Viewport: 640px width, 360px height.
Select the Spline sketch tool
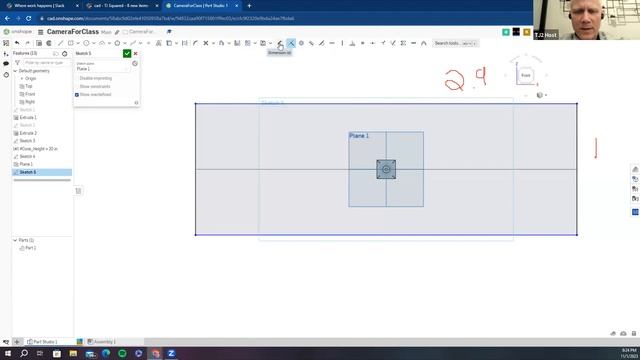[x=133, y=43]
